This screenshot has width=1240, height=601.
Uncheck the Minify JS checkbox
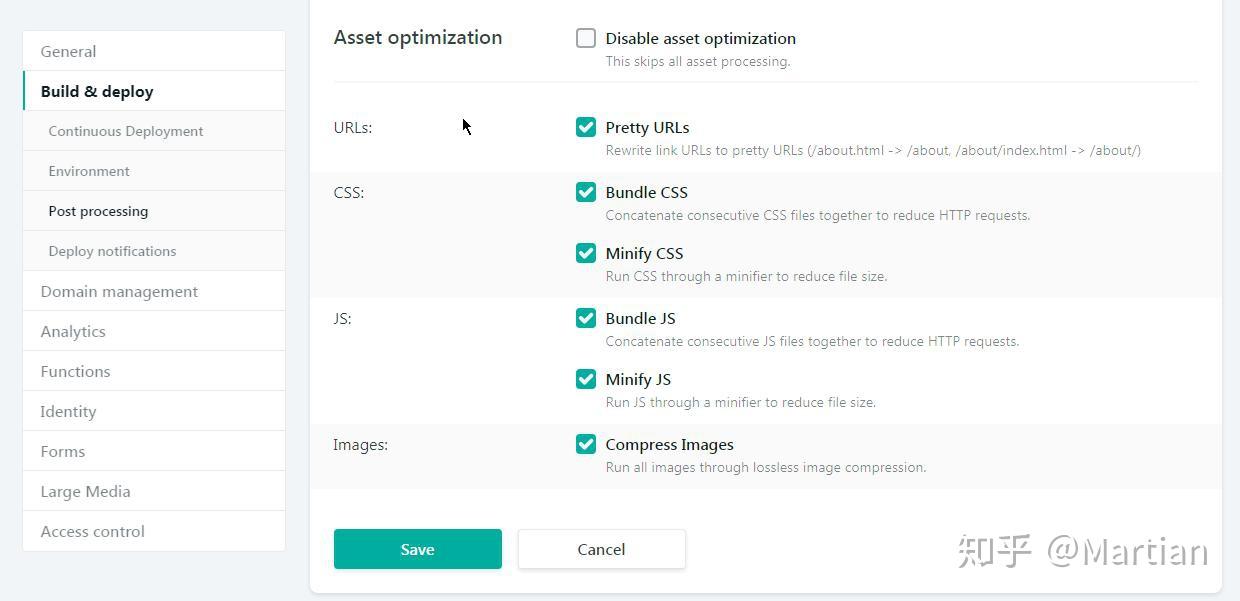[586, 379]
